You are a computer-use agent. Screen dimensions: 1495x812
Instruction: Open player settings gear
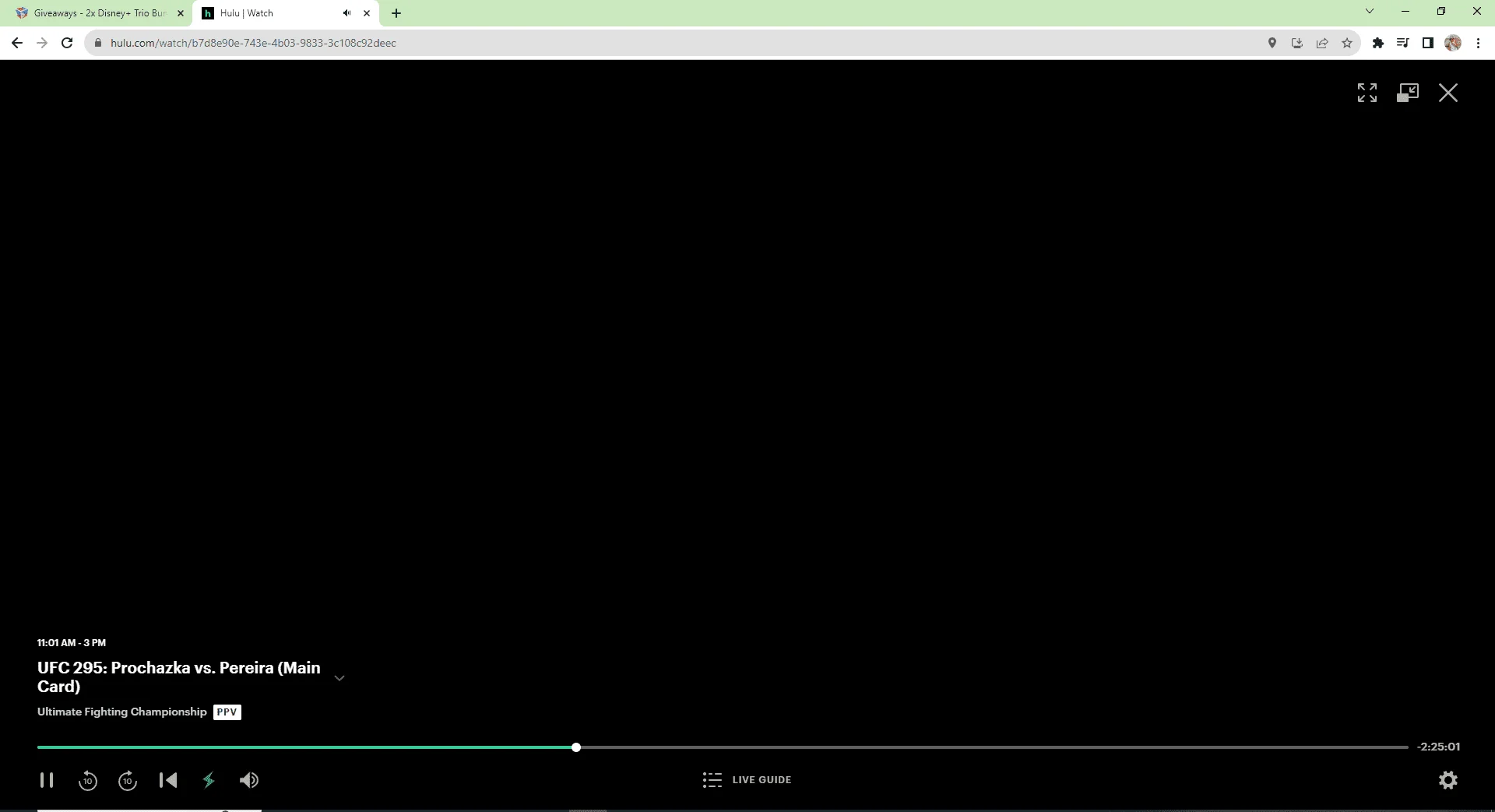coord(1448,780)
